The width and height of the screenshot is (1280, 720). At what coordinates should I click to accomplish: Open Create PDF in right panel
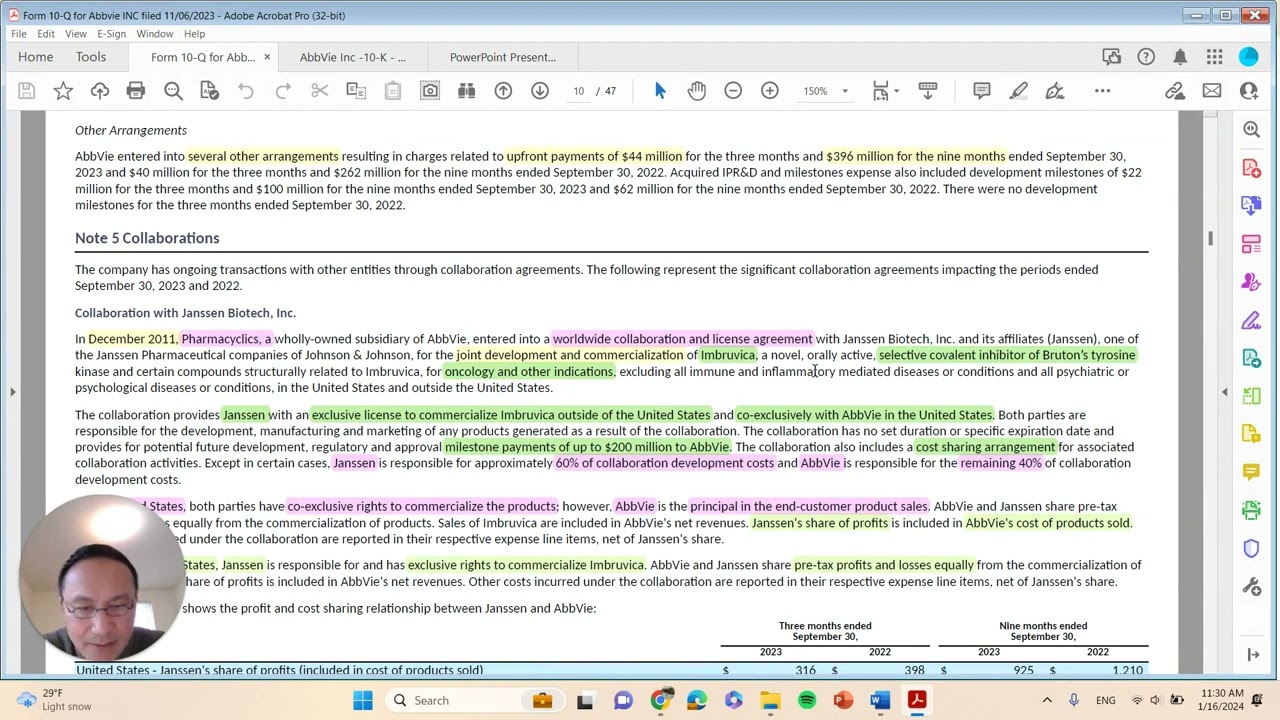pyautogui.click(x=1251, y=168)
